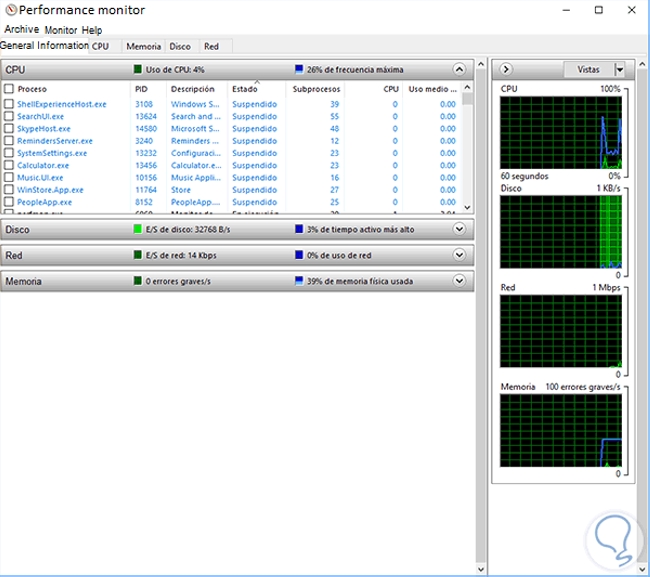Select all processes via the Proceso header checkbox
The image size is (650, 577).
point(9,89)
